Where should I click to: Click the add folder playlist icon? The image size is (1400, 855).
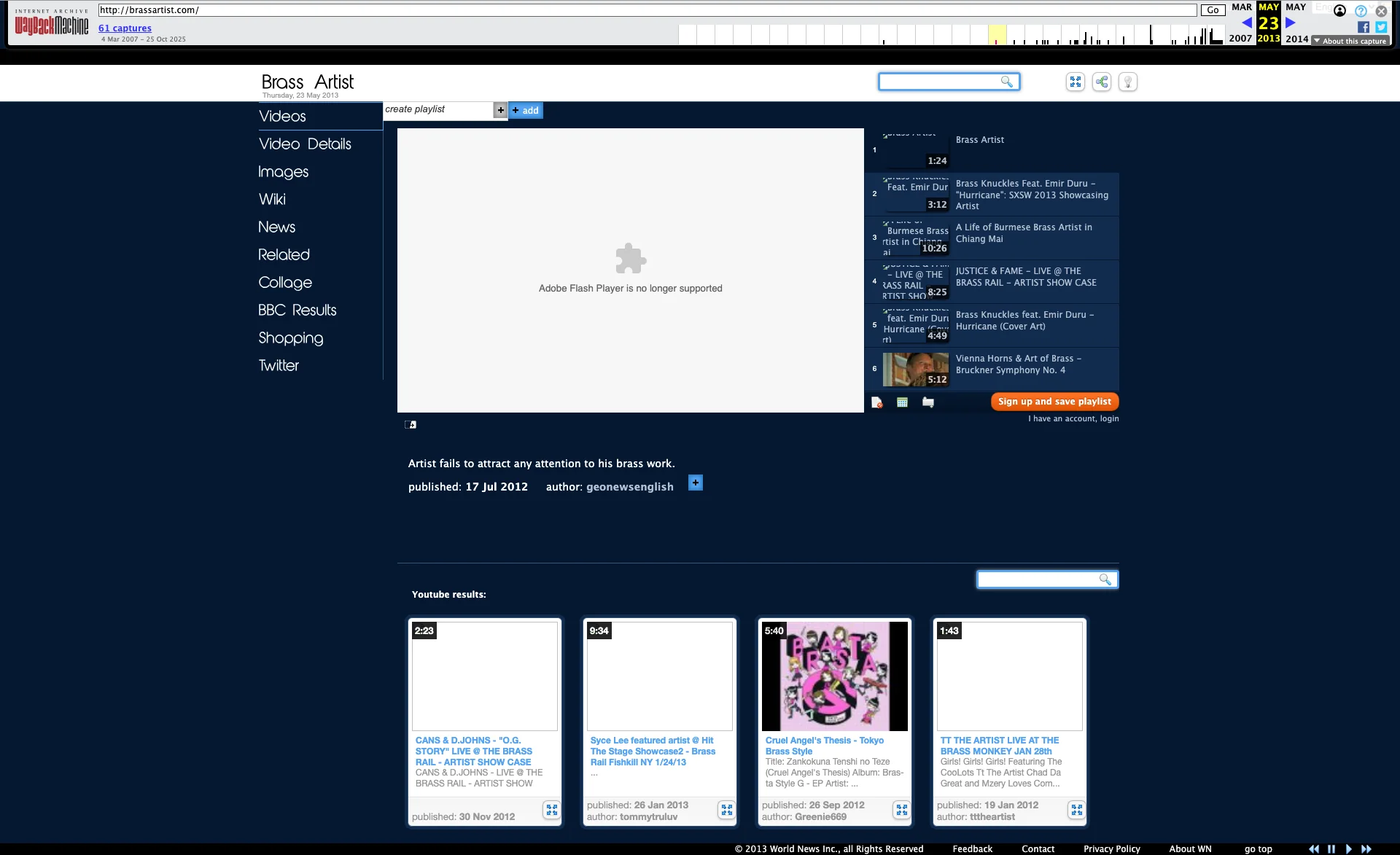[927, 402]
